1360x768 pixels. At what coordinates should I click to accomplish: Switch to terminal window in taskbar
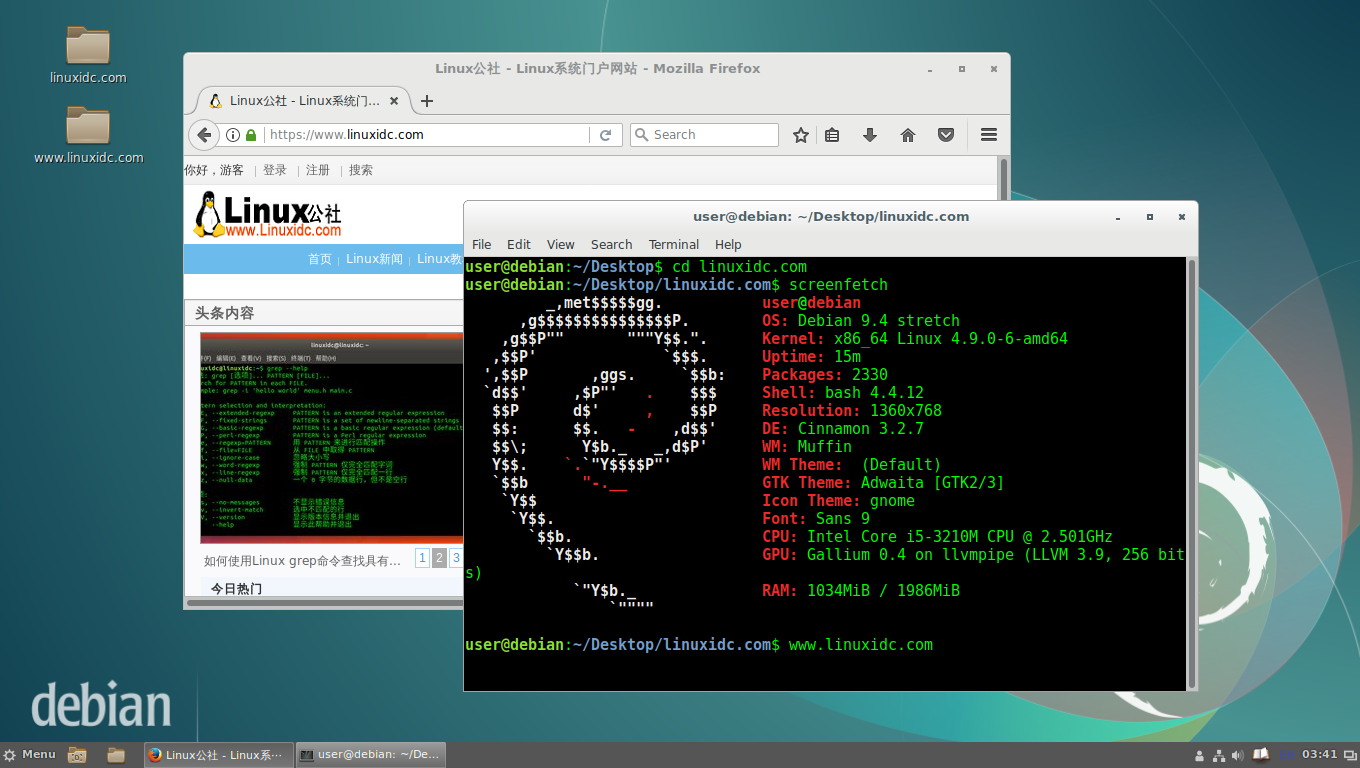coord(370,755)
